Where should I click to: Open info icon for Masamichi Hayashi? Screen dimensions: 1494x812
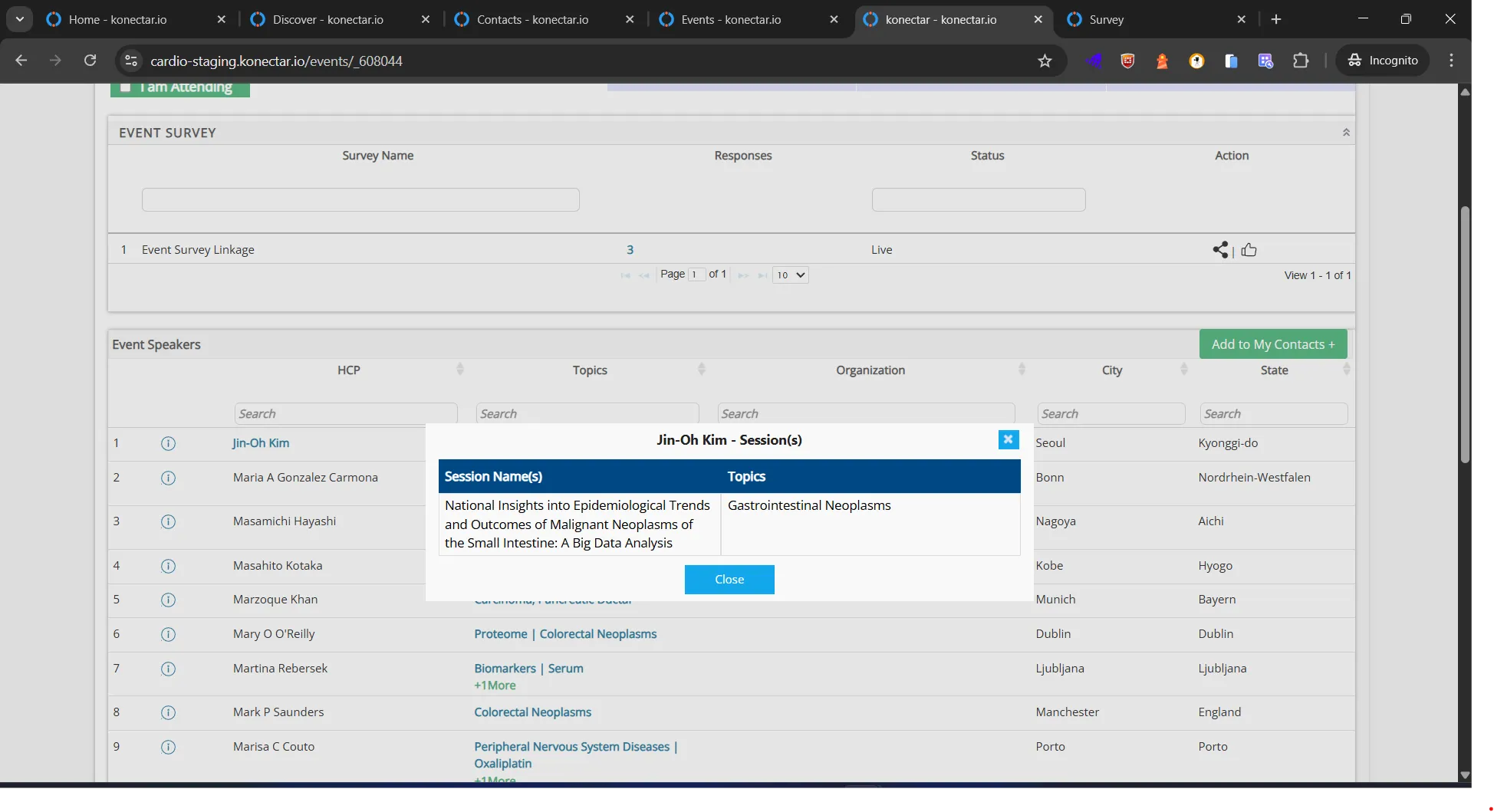[x=168, y=522]
